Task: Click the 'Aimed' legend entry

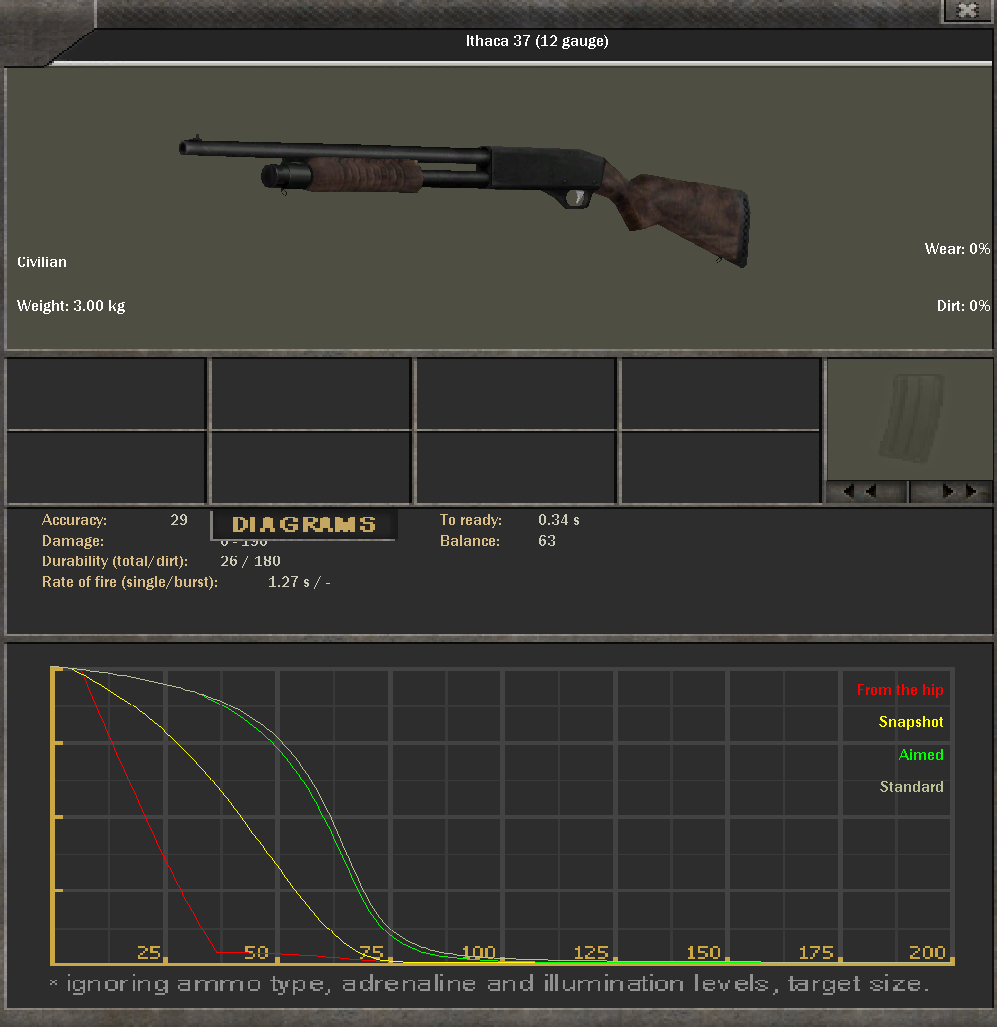Action: pos(921,755)
